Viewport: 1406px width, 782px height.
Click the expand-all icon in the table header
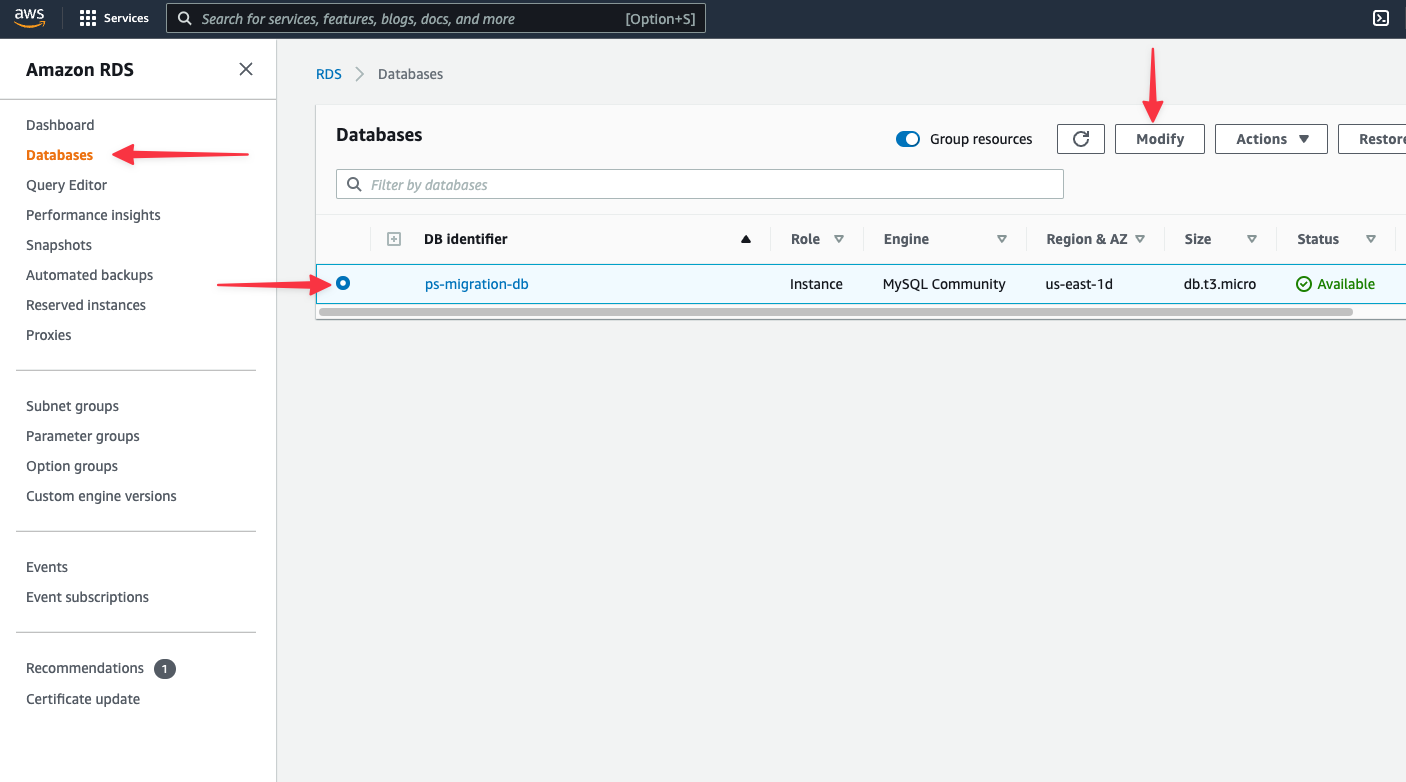394,238
